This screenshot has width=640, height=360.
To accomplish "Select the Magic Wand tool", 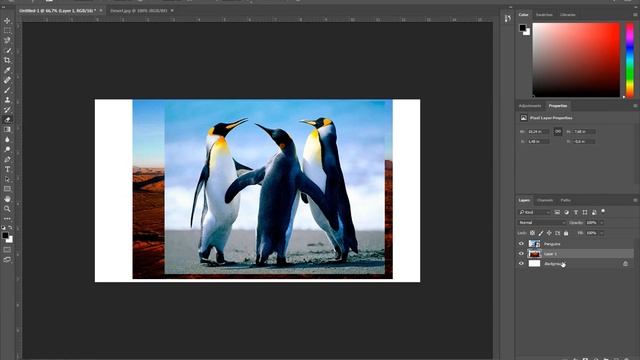I will tap(7, 50).
